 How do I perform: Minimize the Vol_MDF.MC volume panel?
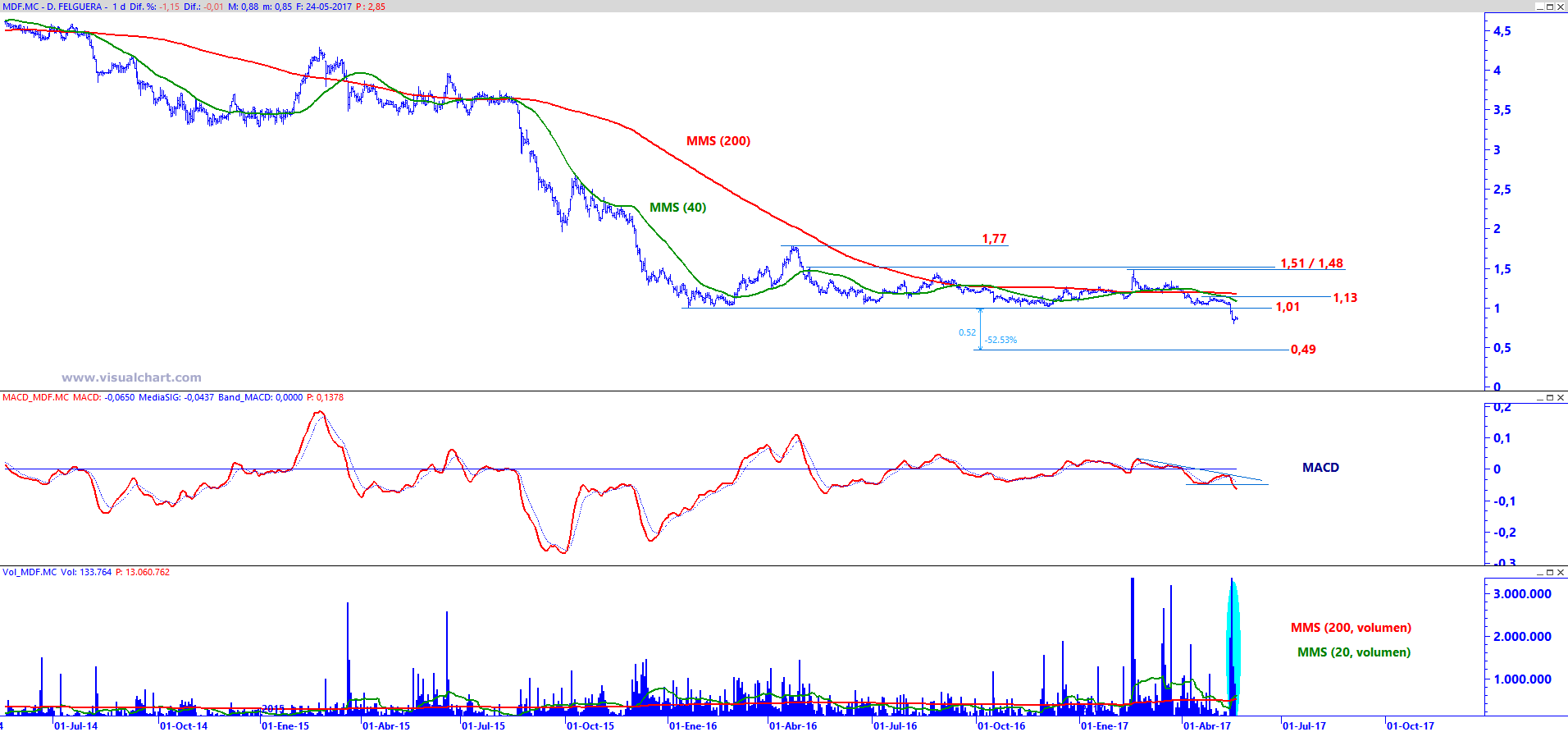tap(1538, 572)
